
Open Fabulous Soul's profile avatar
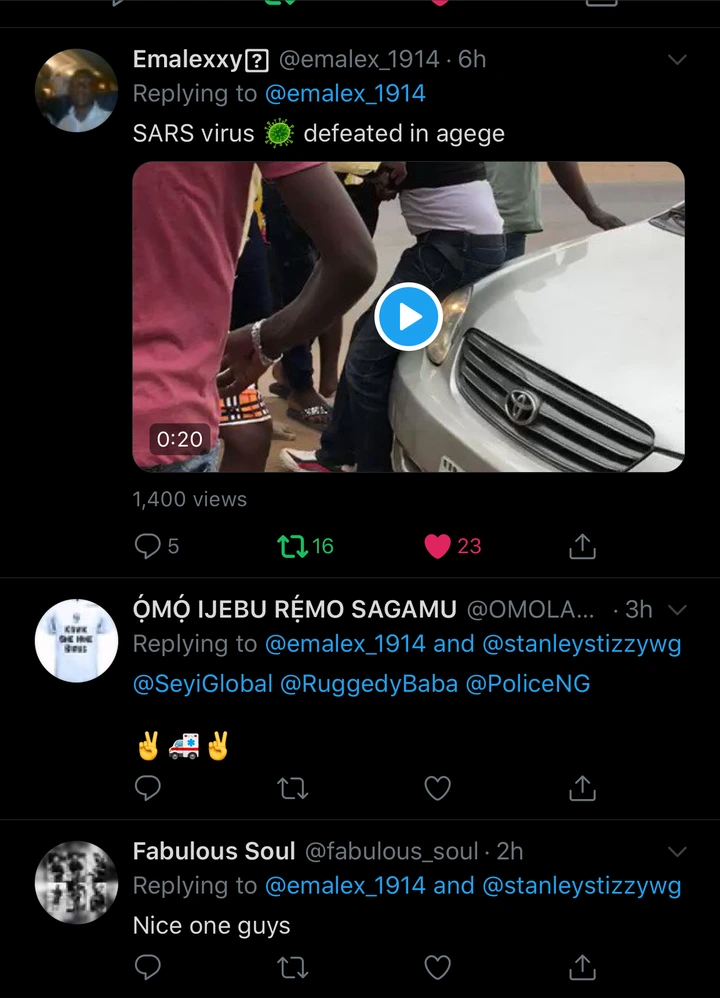(76, 882)
